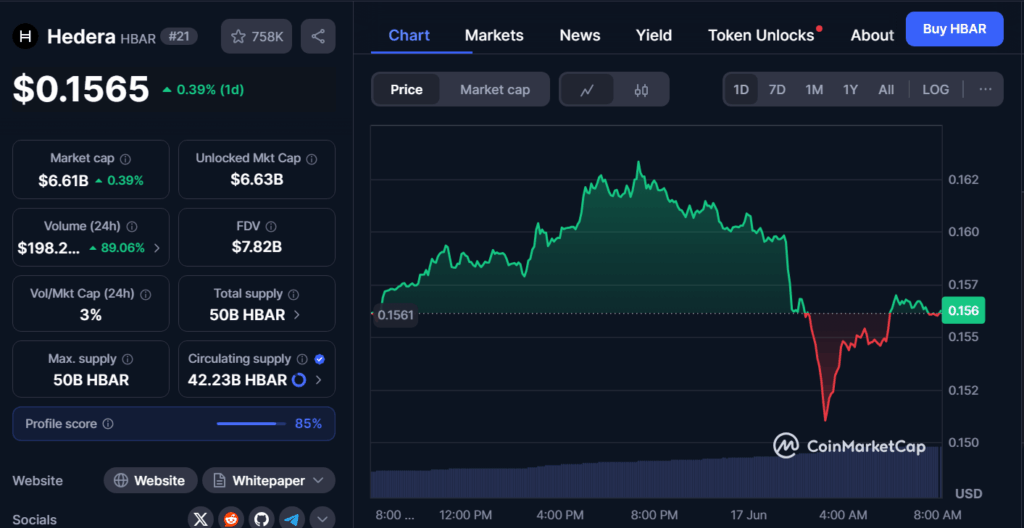Open the About tab
This screenshot has height=528, width=1024.
pyautogui.click(x=872, y=35)
